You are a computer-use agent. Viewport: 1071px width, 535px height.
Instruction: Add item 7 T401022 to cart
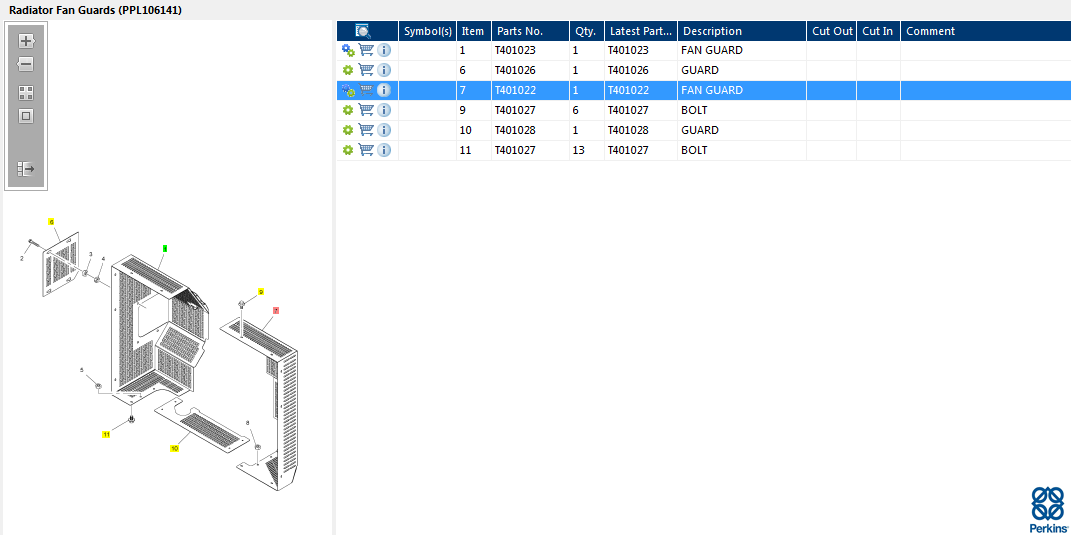366,90
